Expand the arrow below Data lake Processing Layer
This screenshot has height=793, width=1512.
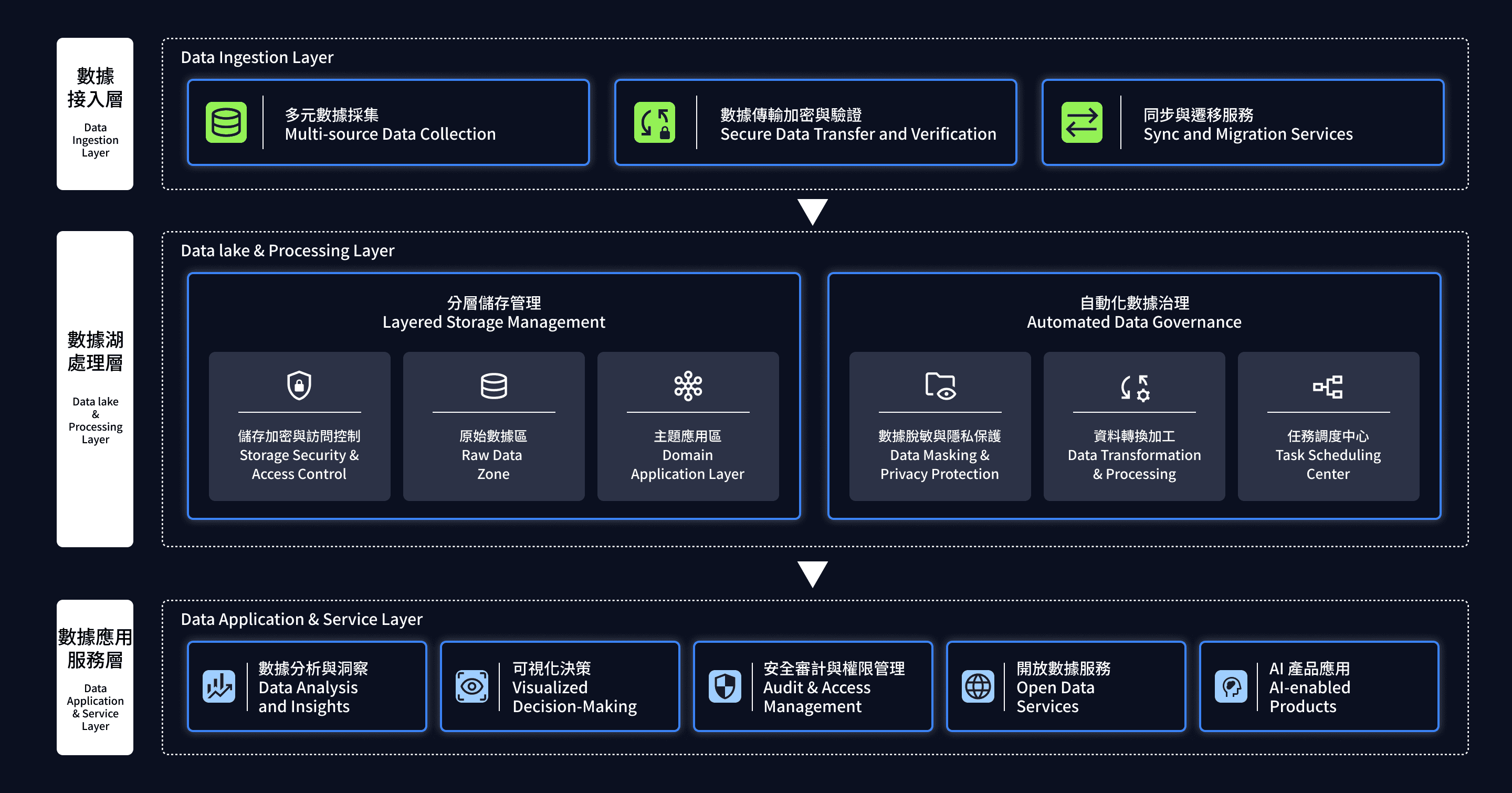tap(812, 572)
